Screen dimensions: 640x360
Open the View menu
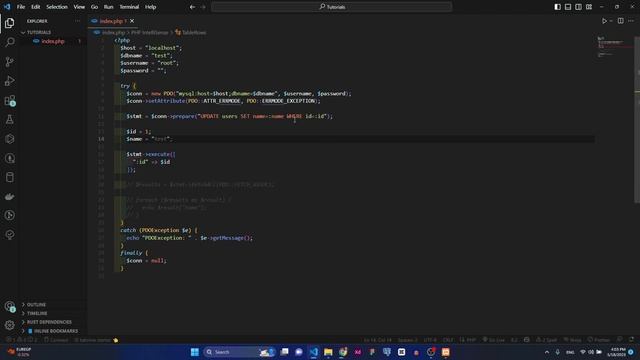coord(79,7)
